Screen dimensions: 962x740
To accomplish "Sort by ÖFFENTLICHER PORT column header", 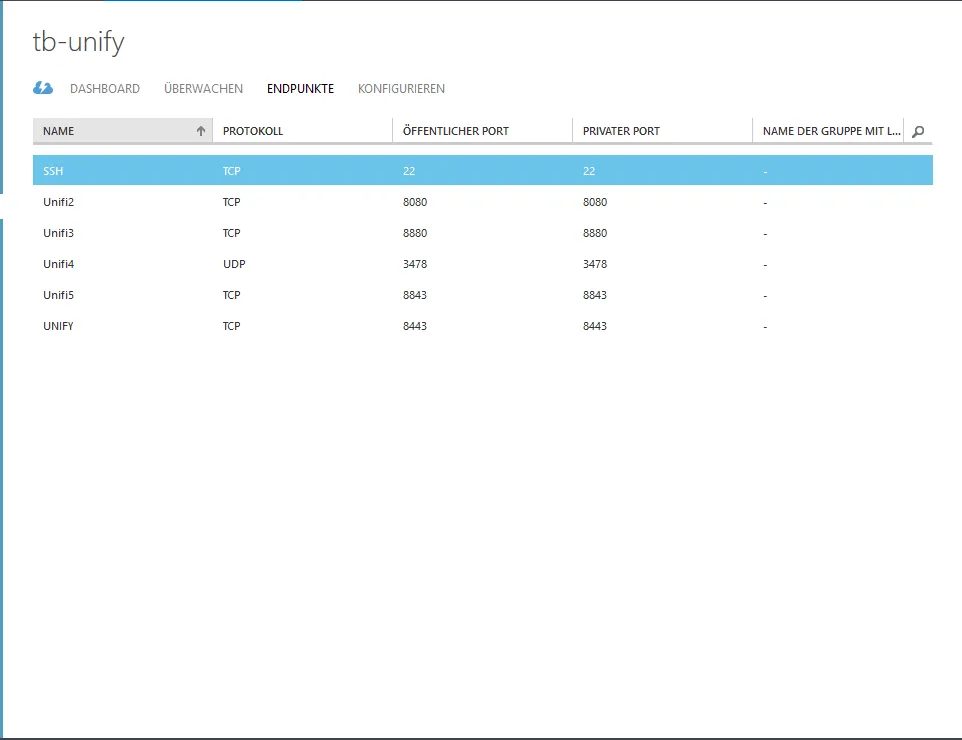I will 482,131.
